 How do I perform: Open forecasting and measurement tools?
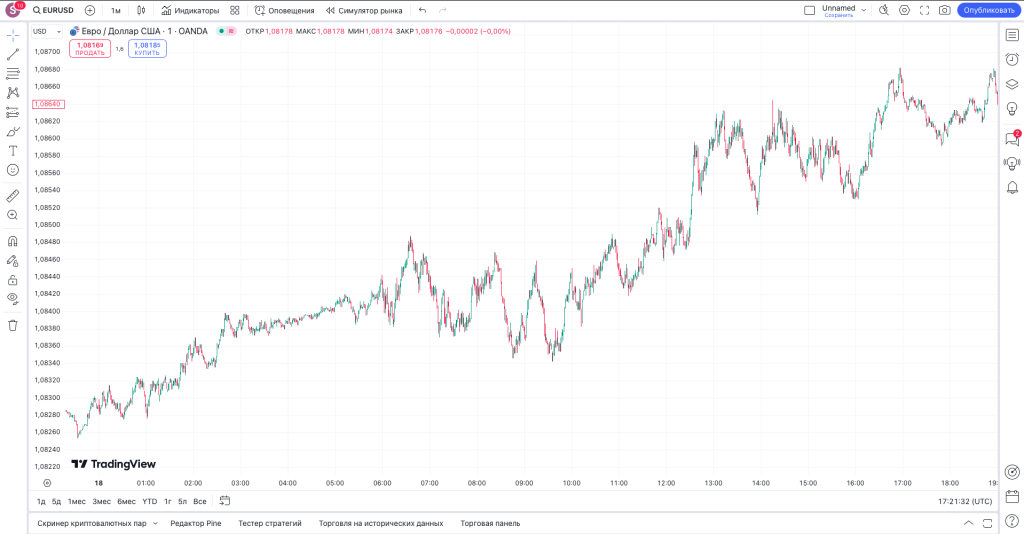pyautogui.click(x=12, y=112)
